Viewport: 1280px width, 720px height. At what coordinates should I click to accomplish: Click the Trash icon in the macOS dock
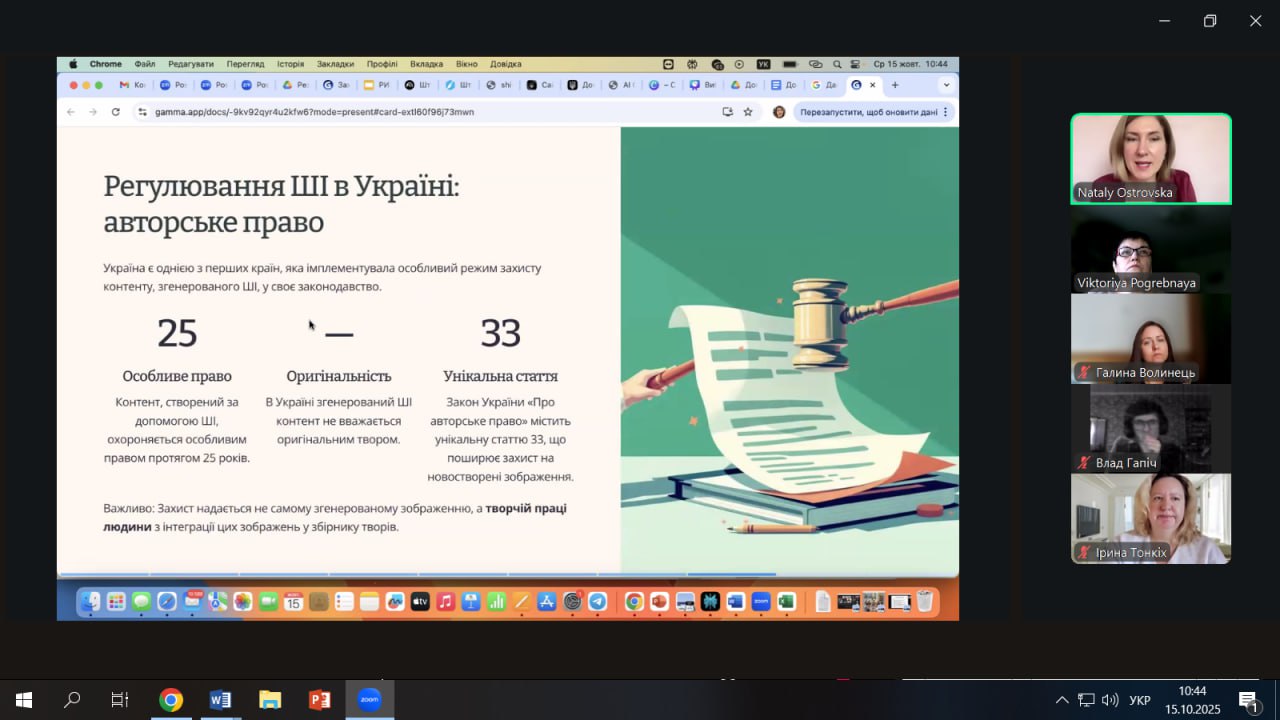pos(925,602)
